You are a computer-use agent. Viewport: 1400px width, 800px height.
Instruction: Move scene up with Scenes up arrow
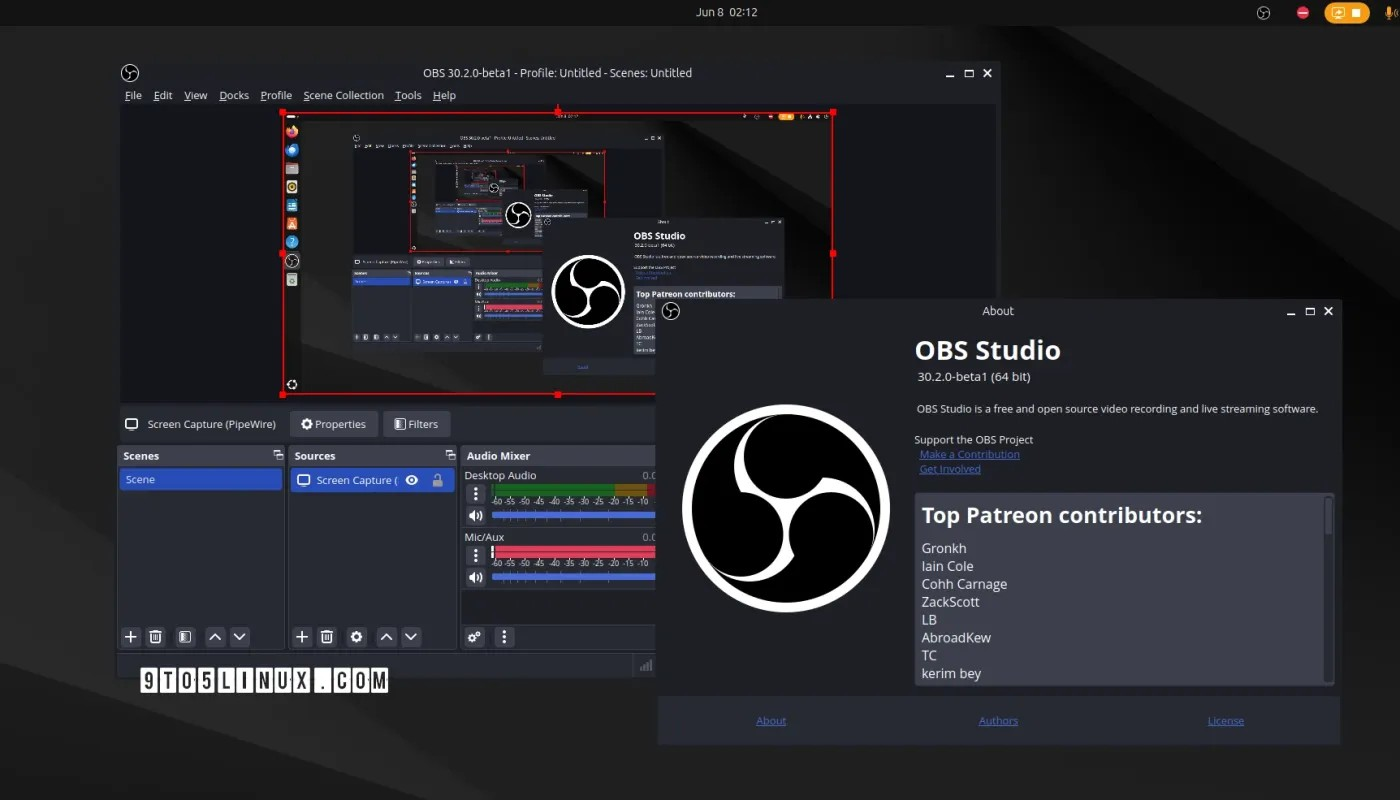215,637
